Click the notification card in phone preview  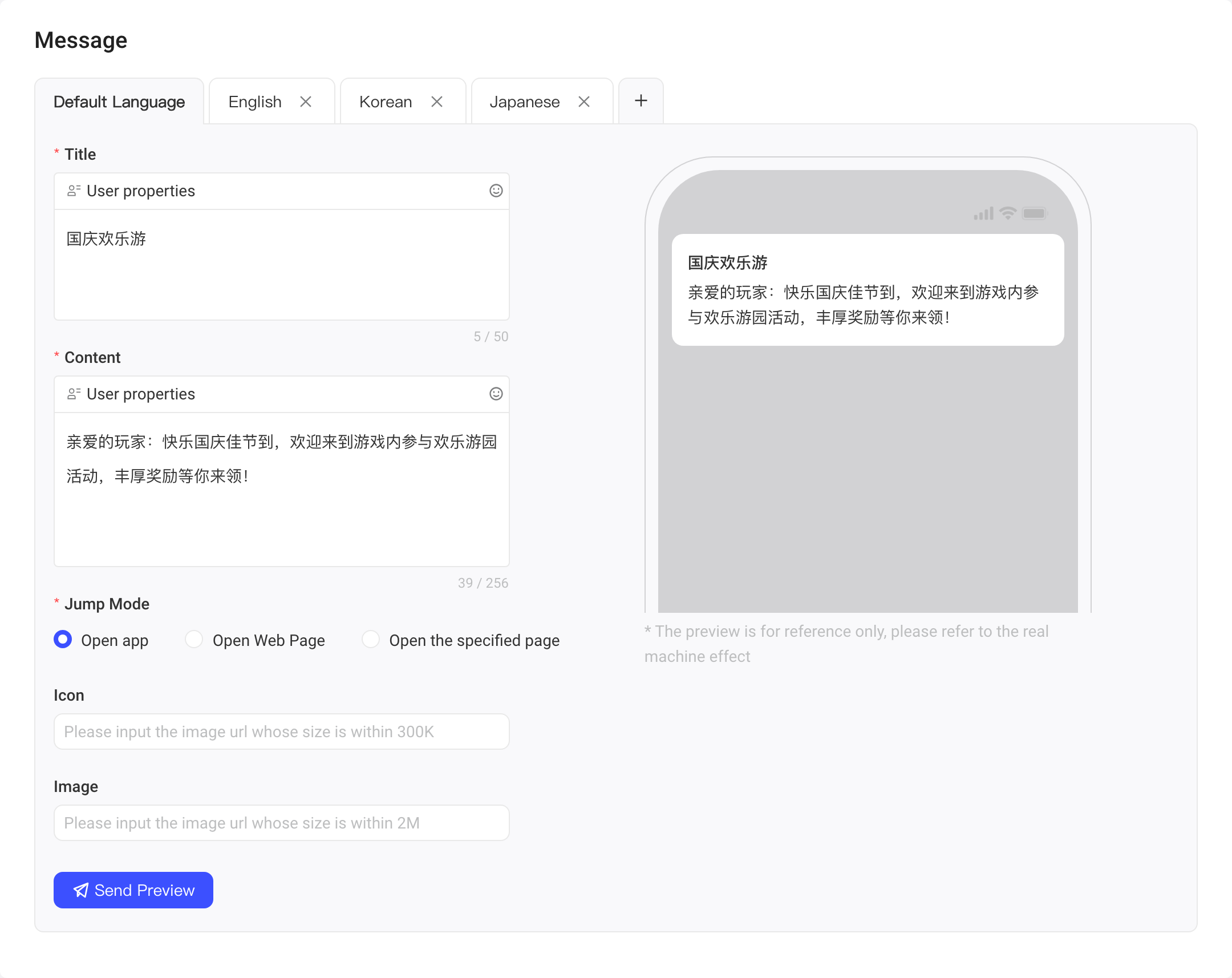(x=868, y=290)
